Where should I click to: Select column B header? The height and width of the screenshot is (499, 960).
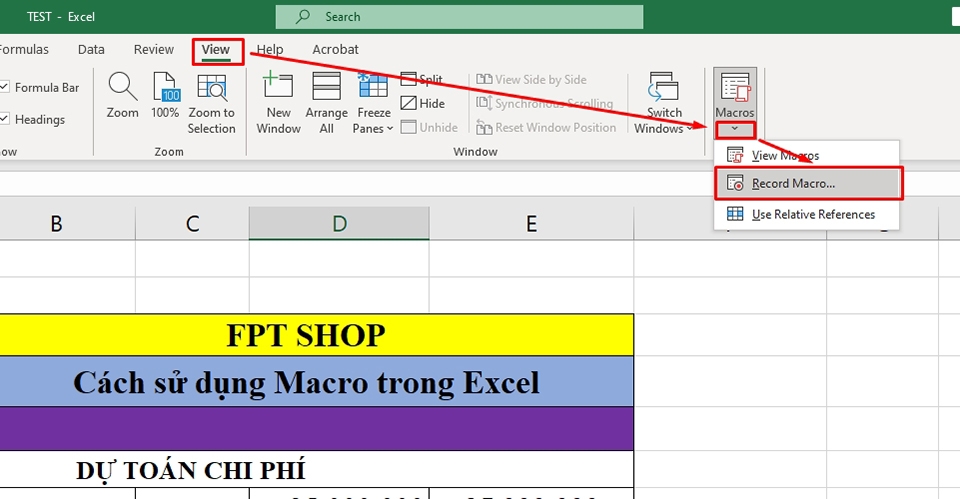pos(56,223)
